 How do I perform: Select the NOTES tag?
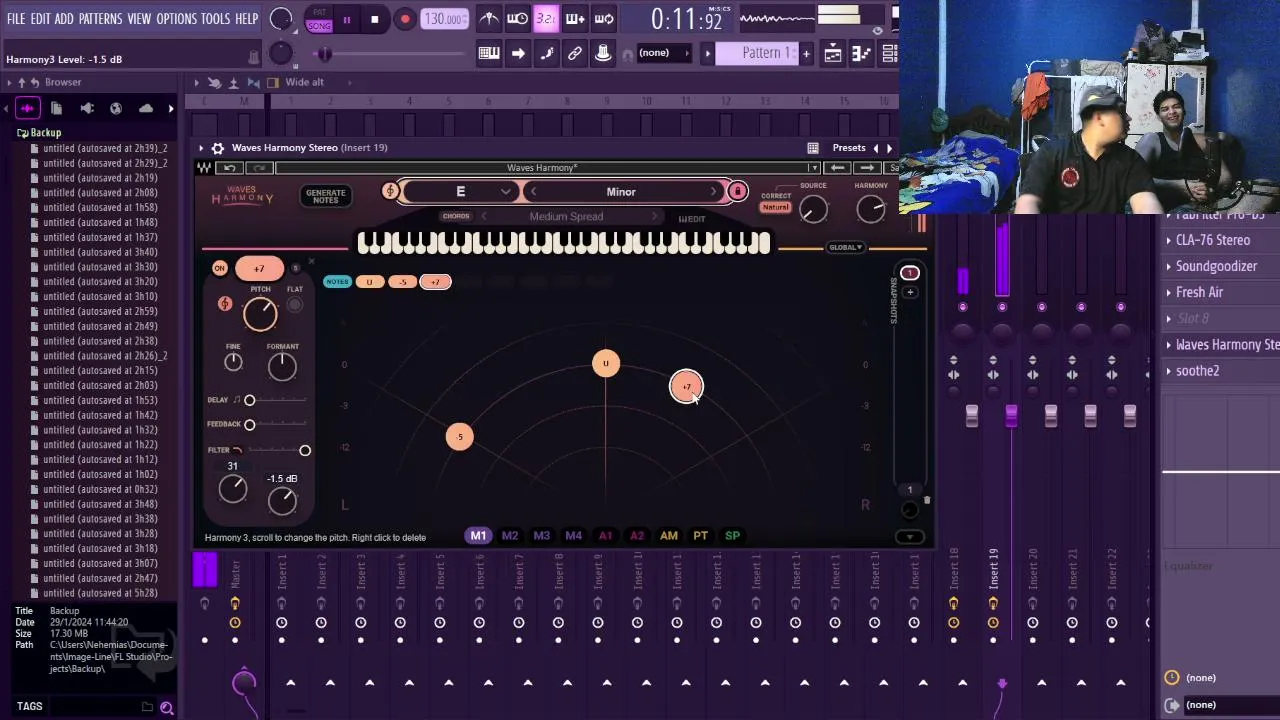[337, 282]
